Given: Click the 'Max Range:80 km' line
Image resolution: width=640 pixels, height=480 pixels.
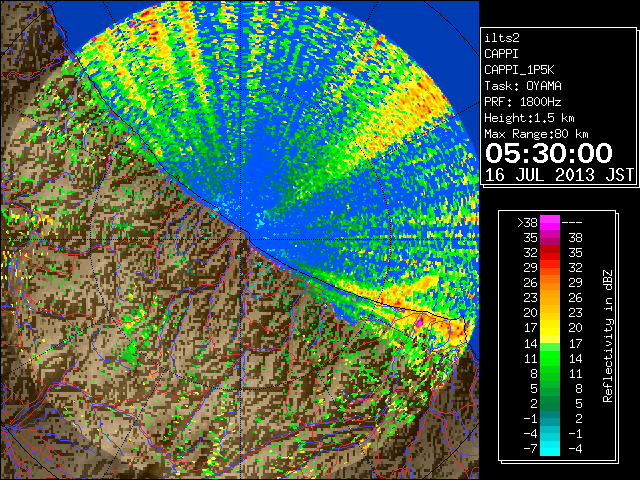Looking at the screenshot, I should 536,134.
